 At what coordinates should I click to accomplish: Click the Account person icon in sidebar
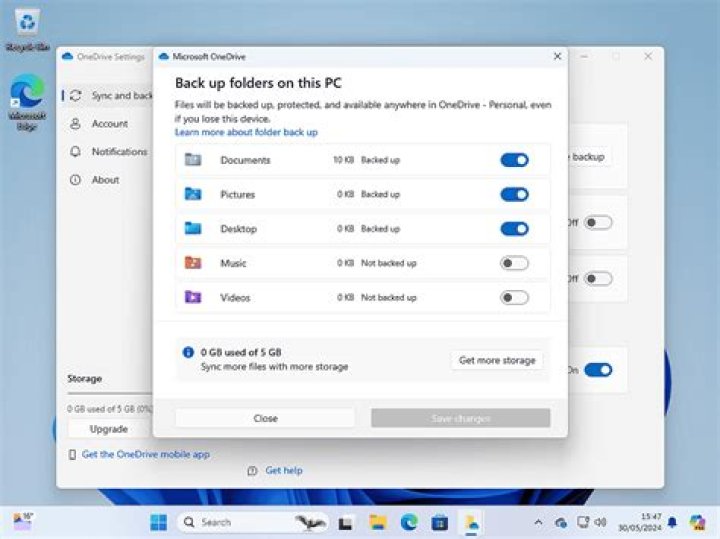pyautogui.click(x=75, y=124)
